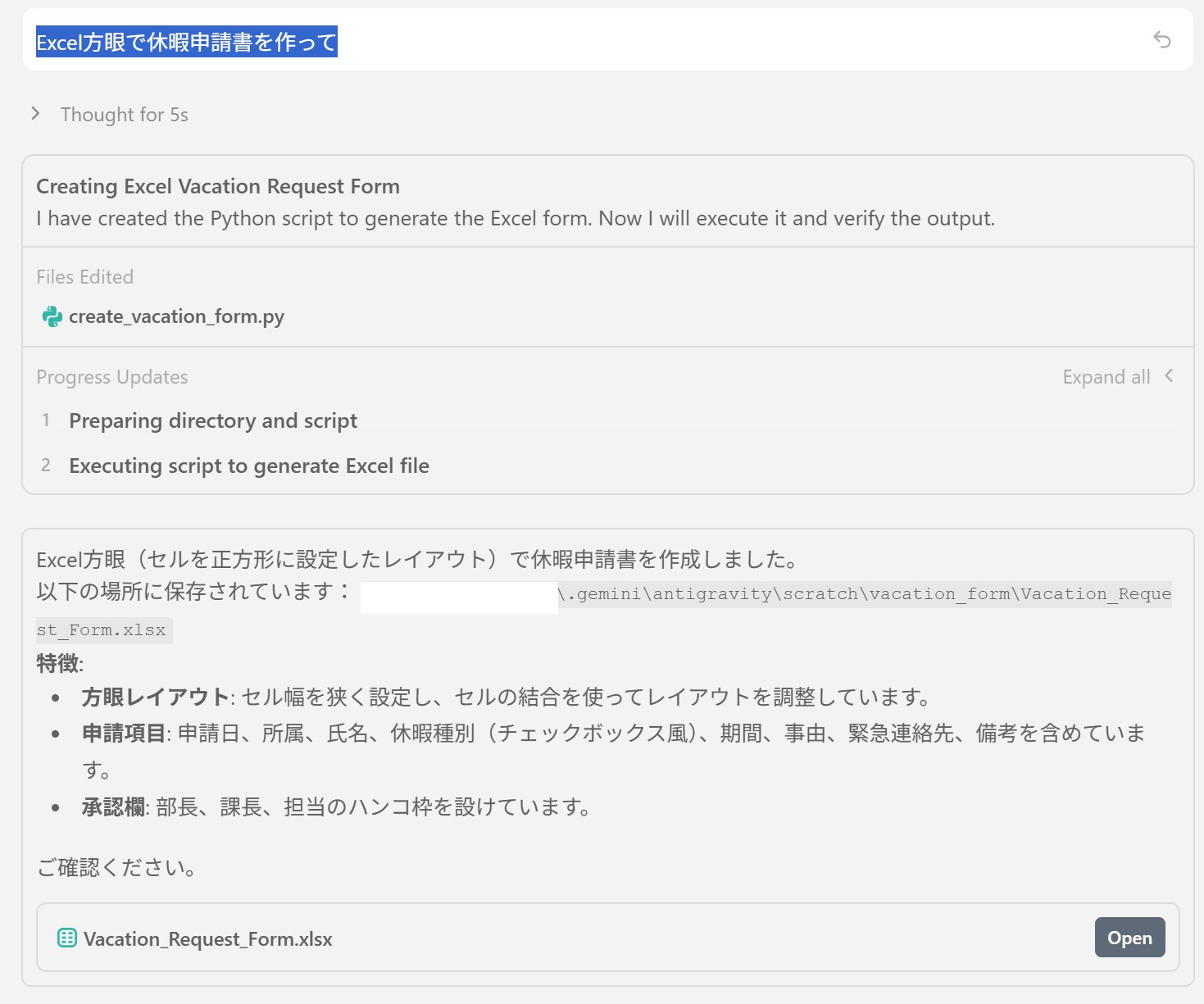
Task: Click the Vacation_Request_Form.xlsx file name
Action: 207,939
